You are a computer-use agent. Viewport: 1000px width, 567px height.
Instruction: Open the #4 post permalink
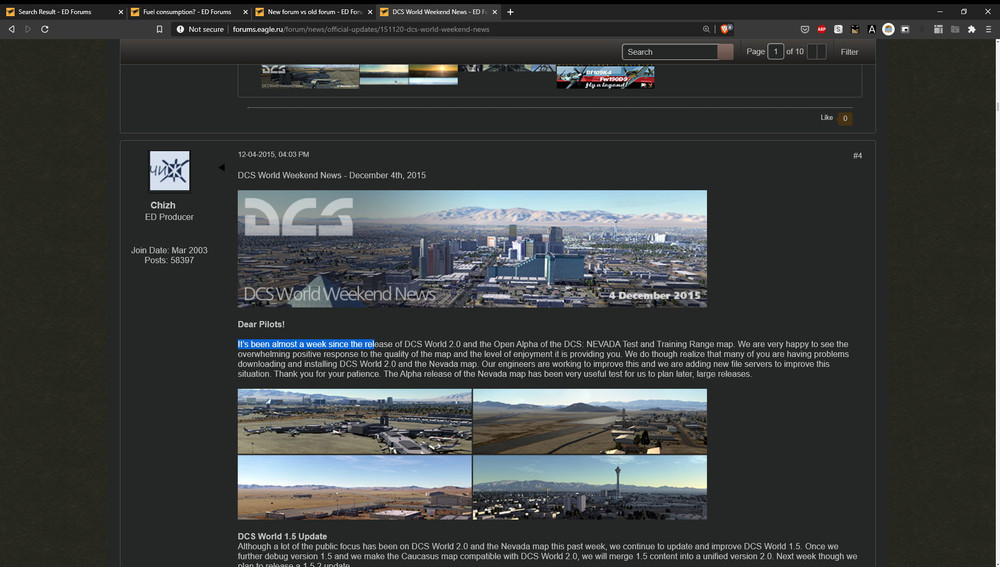click(x=857, y=156)
